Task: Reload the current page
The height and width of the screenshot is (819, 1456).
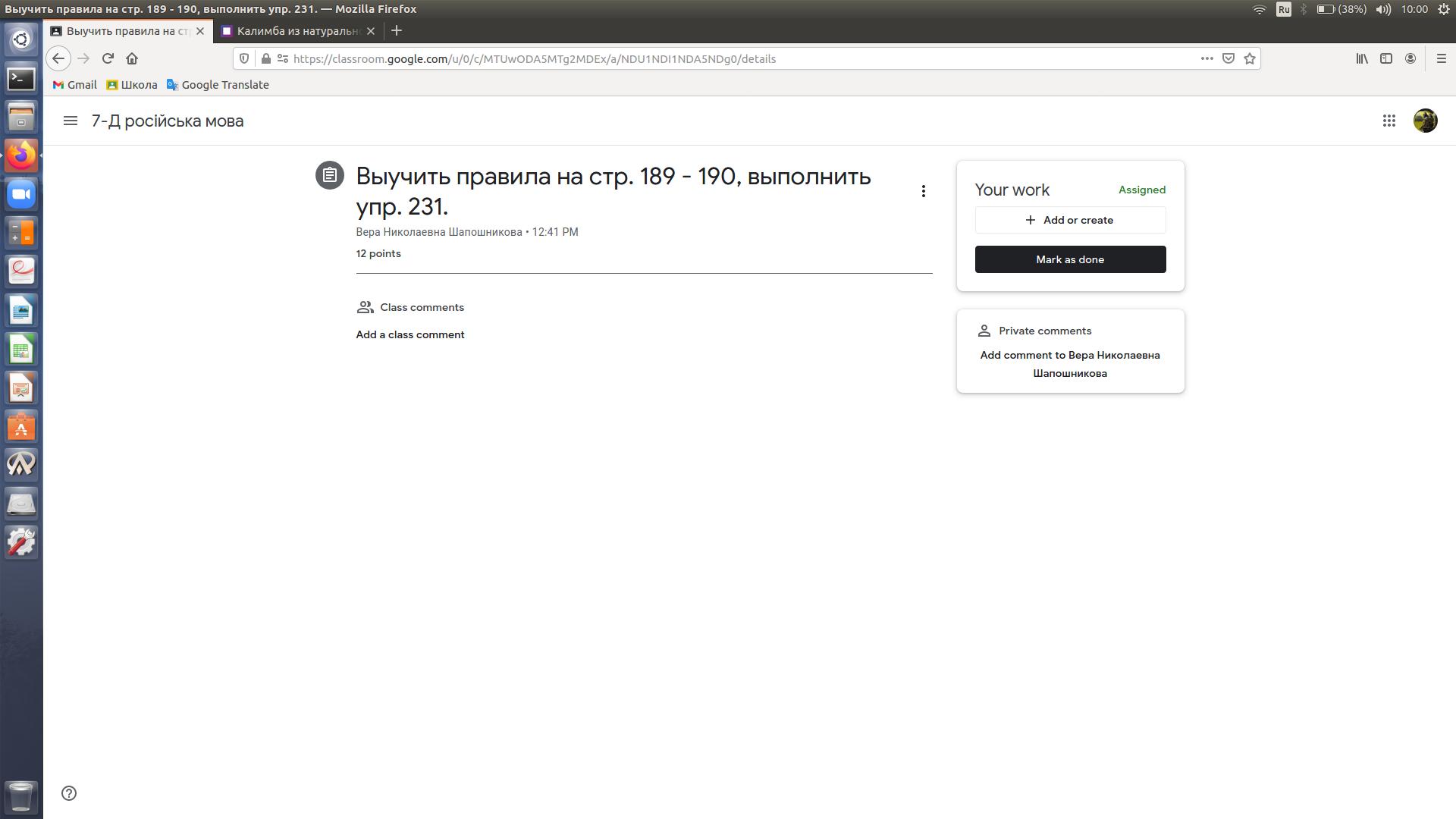Action: [x=108, y=58]
